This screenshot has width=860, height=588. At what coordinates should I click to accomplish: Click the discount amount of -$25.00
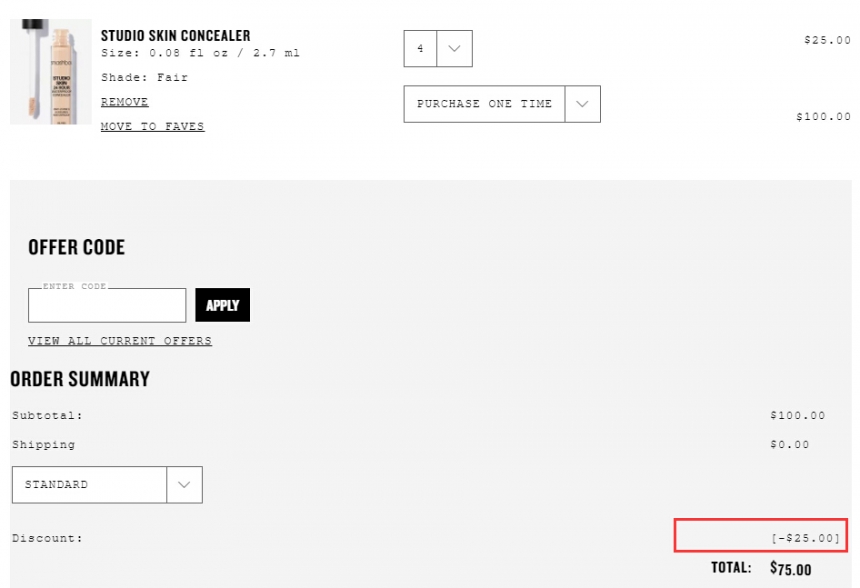click(806, 538)
